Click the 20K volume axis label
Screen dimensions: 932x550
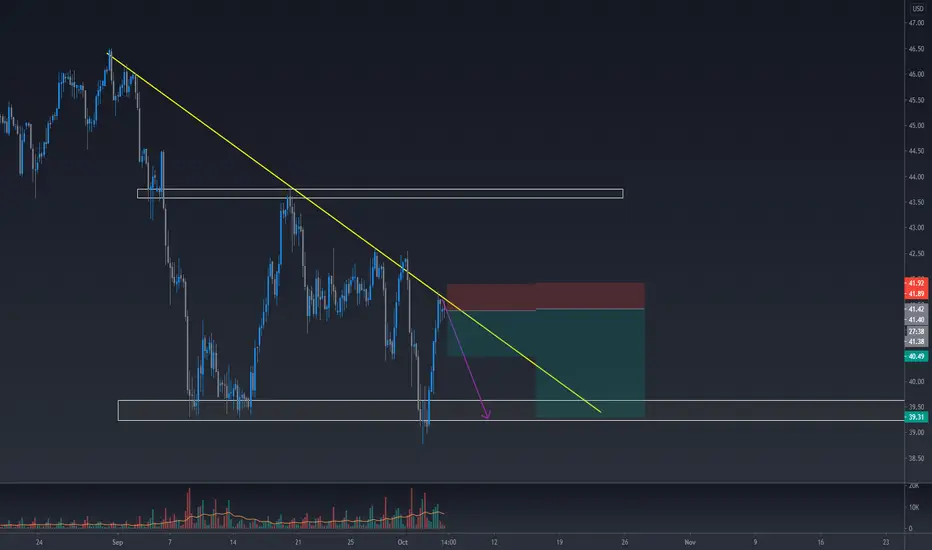(x=914, y=486)
